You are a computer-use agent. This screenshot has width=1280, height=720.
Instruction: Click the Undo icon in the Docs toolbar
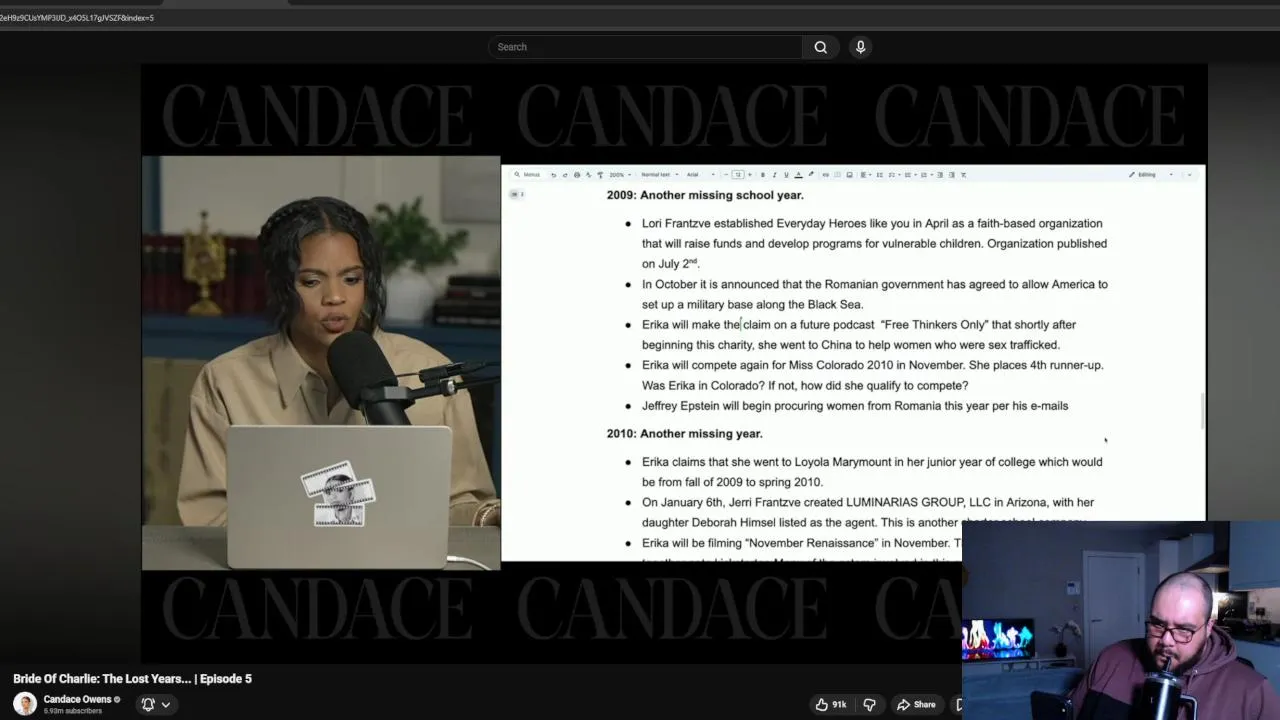553,174
